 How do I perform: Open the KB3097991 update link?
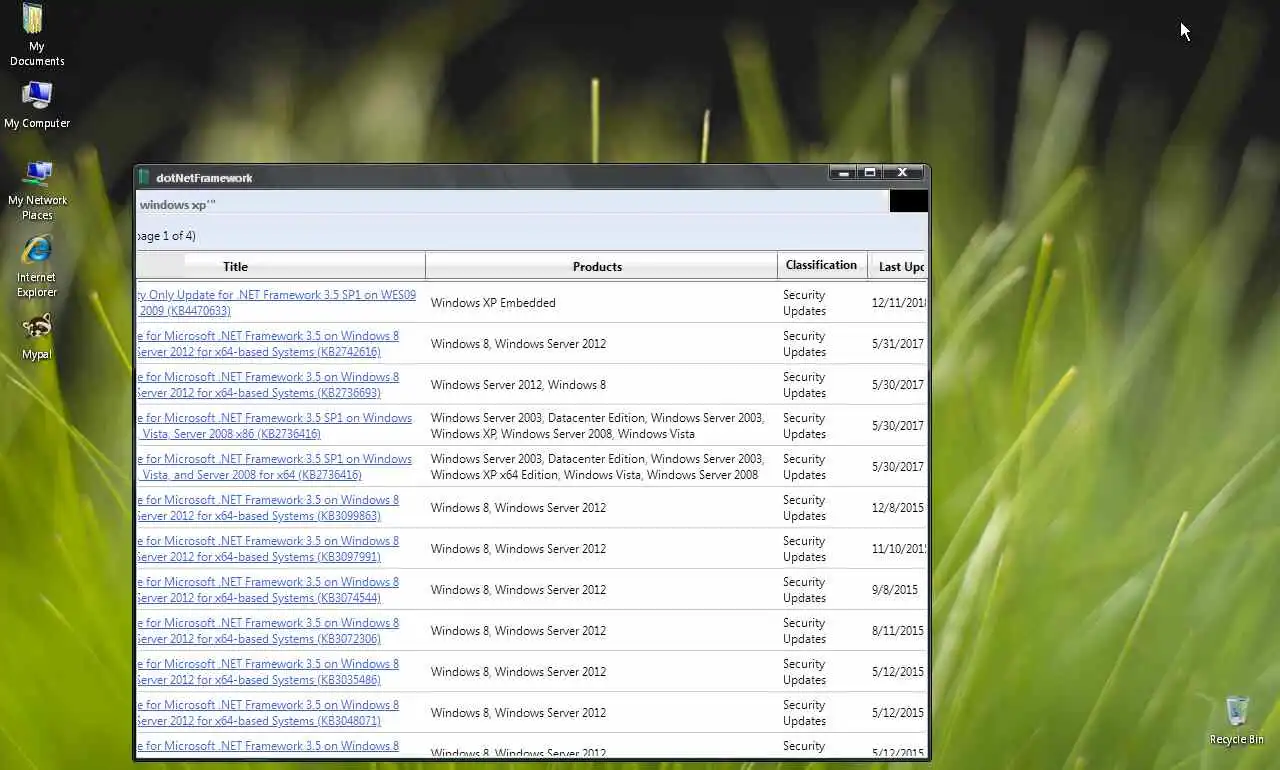coord(268,549)
